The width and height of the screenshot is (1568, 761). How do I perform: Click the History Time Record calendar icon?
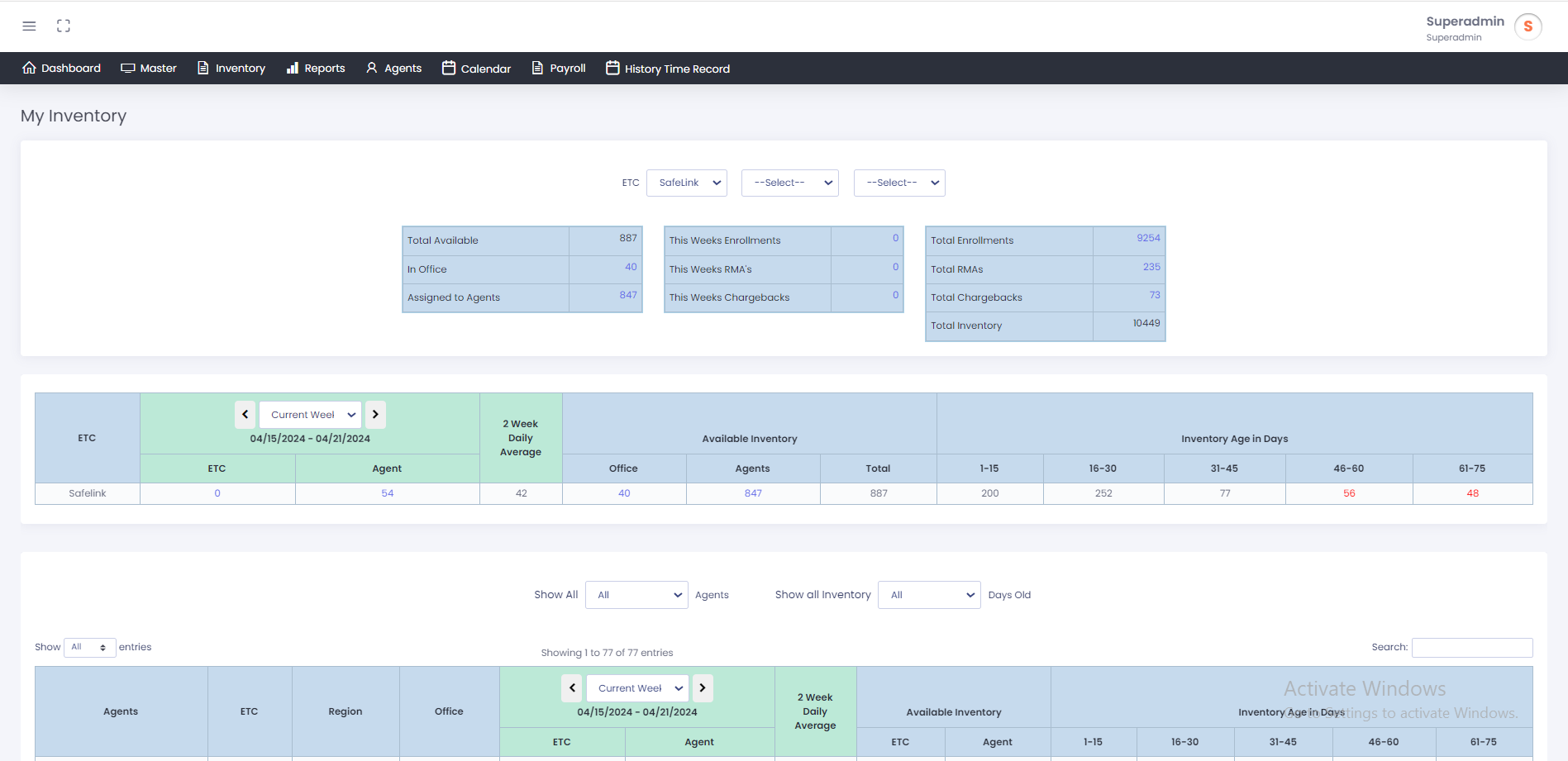[x=612, y=68]
